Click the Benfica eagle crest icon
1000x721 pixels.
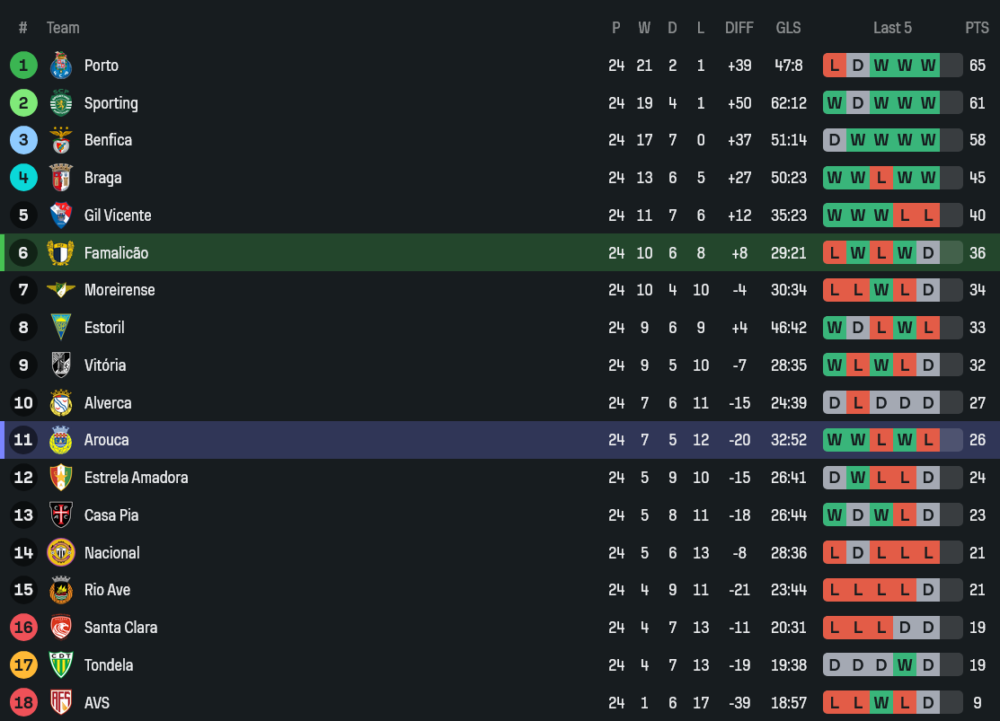(61, 141)
